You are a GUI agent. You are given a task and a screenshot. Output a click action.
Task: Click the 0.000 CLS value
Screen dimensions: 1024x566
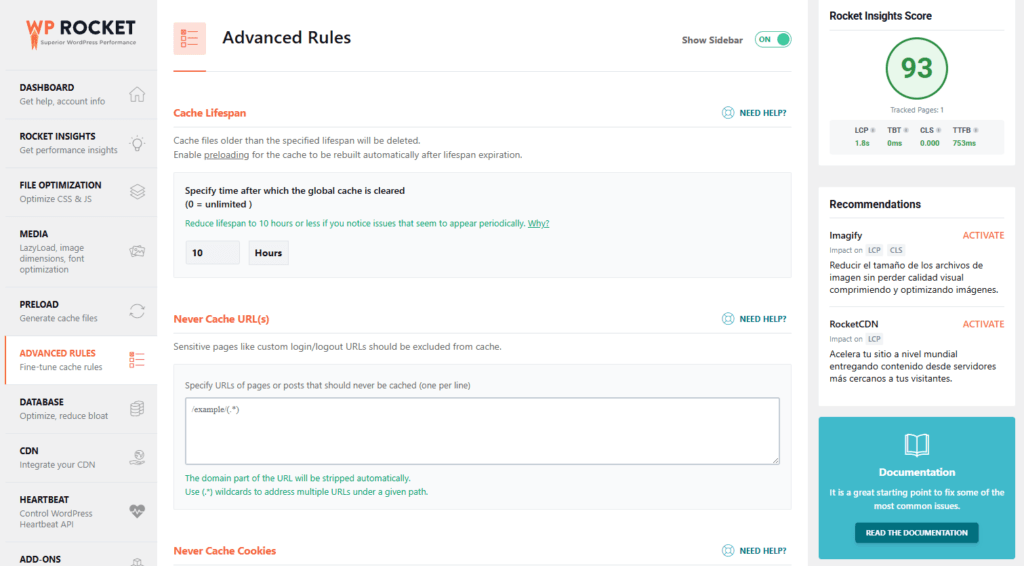pyautogui.click(x=929, y=143)
